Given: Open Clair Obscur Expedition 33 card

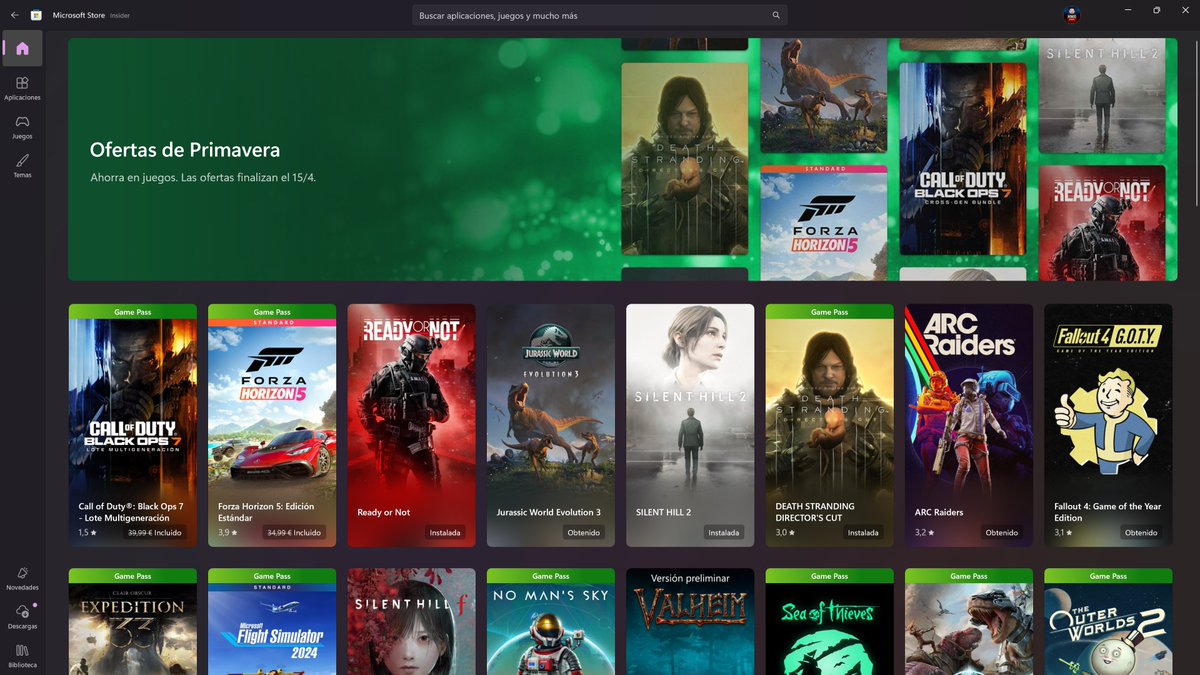Looking at the screenshot, I should 133,622.
